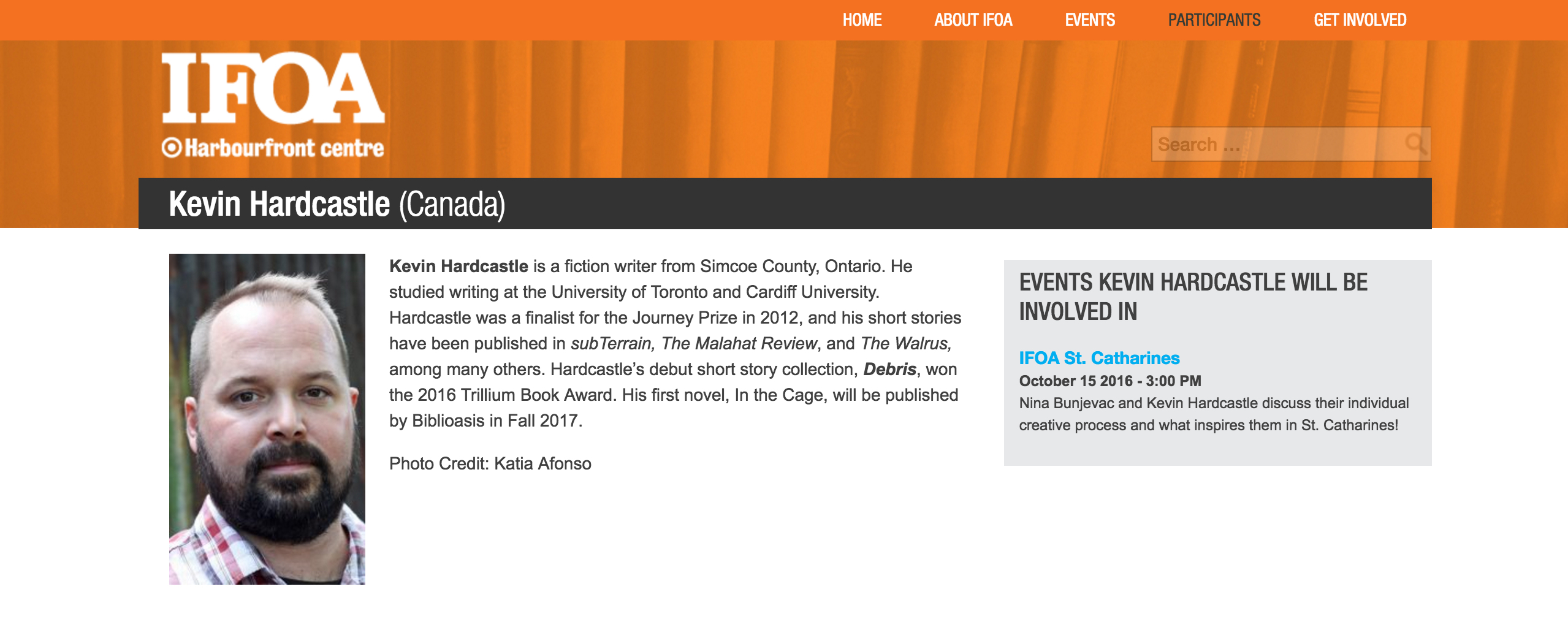This screenshot has width=1568, height=627.
Task: Select GET INVOLVED in the navigation
Action: (x=1360, y=20)
